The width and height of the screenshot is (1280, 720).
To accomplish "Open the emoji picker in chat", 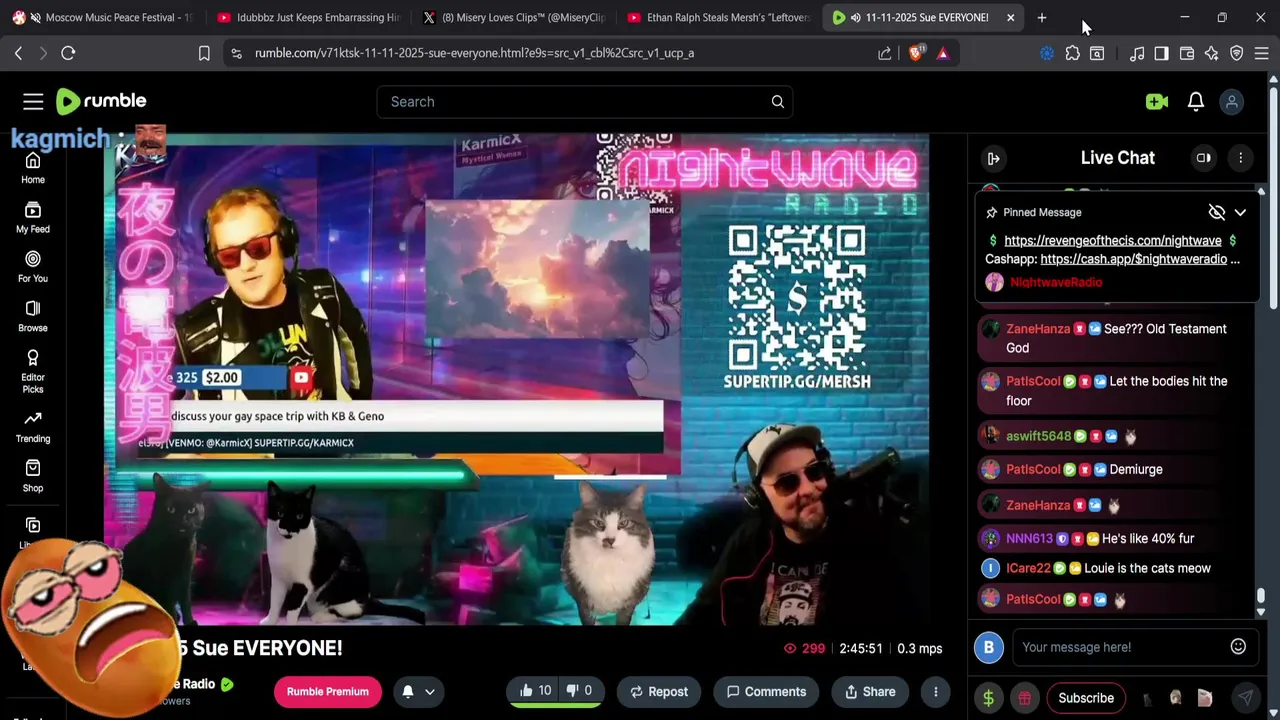I will pyautogui.click(x=1238, y=647).
